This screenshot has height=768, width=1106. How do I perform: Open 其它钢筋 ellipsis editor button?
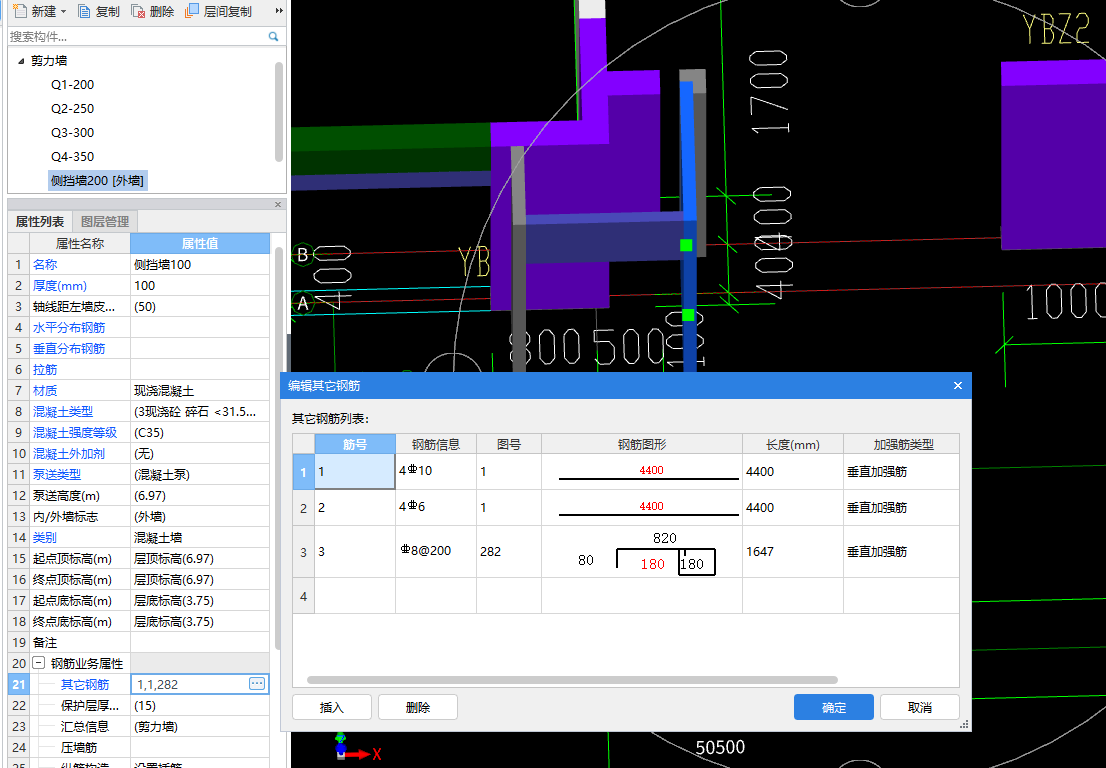click(x=257, y=683)
